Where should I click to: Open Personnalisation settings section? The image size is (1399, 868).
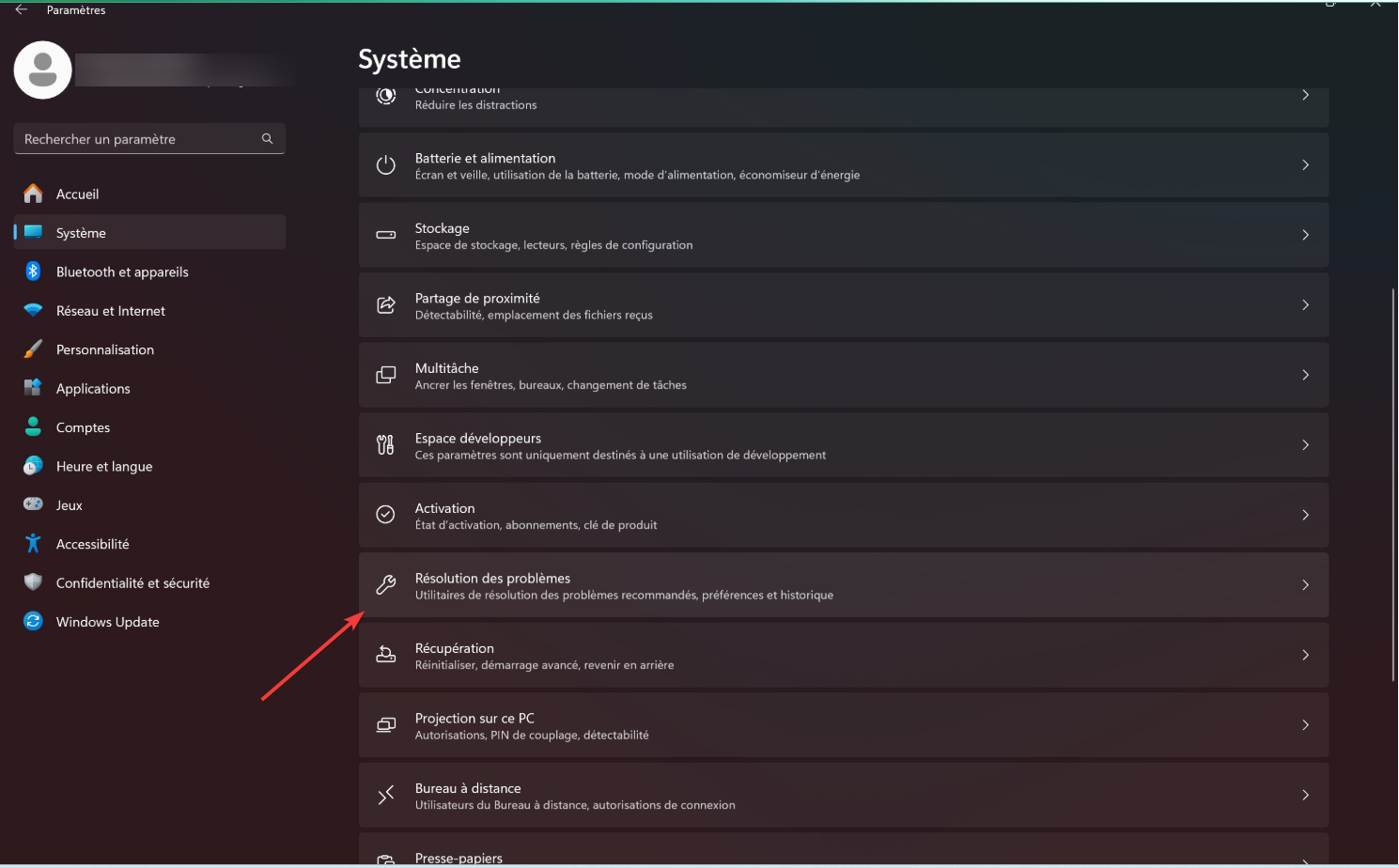coord(149,349)
